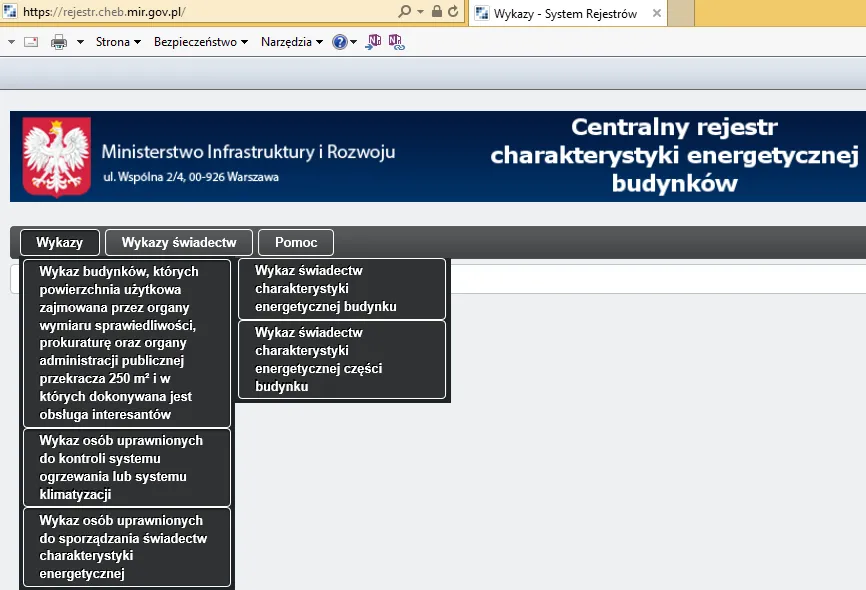
Task: View site security via the lock icon
Action: pos(436,11)
